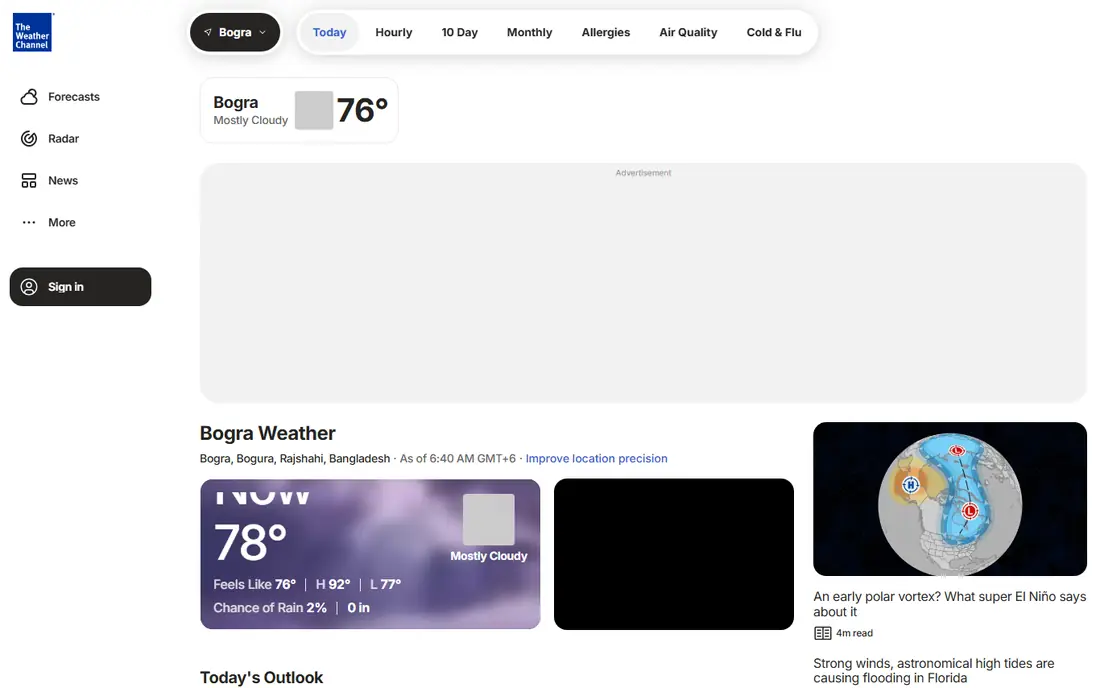Go to the Monthly tab

point(530,32)
